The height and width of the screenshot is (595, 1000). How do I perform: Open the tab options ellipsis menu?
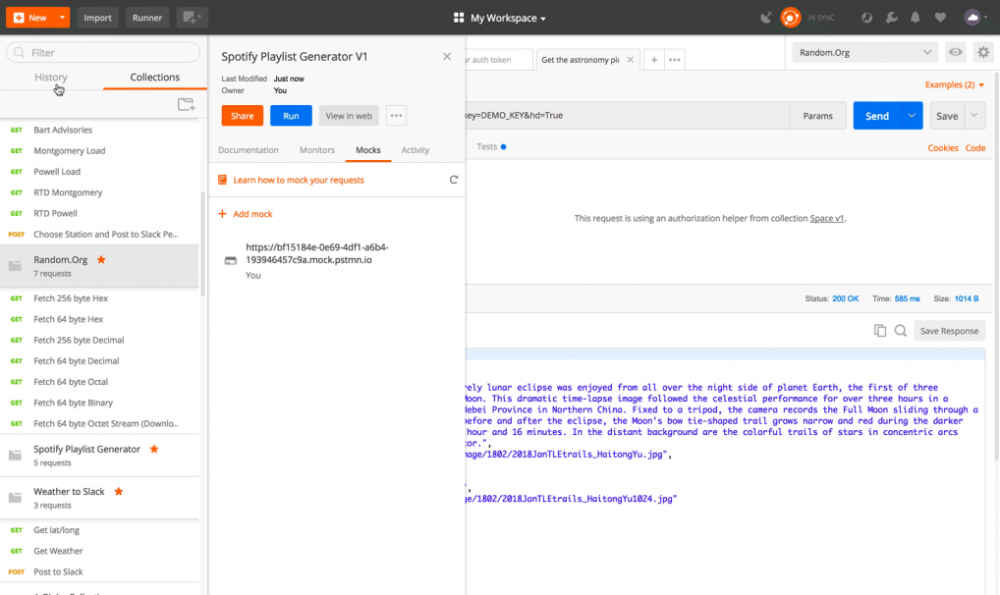click(675, 59)
